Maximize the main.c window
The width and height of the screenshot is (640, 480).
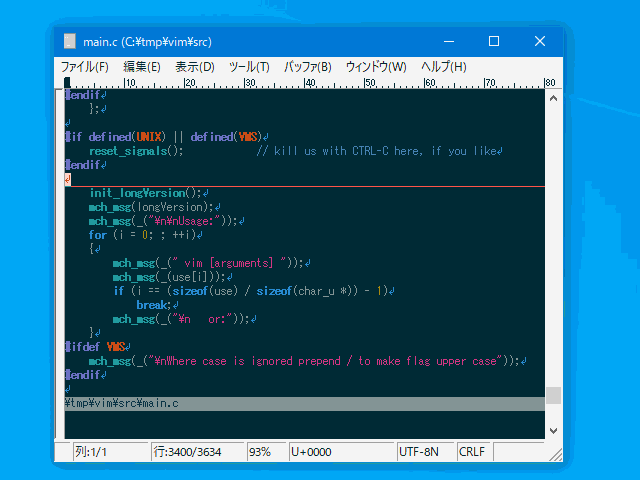pyautogui.click(x=494, y=41)
